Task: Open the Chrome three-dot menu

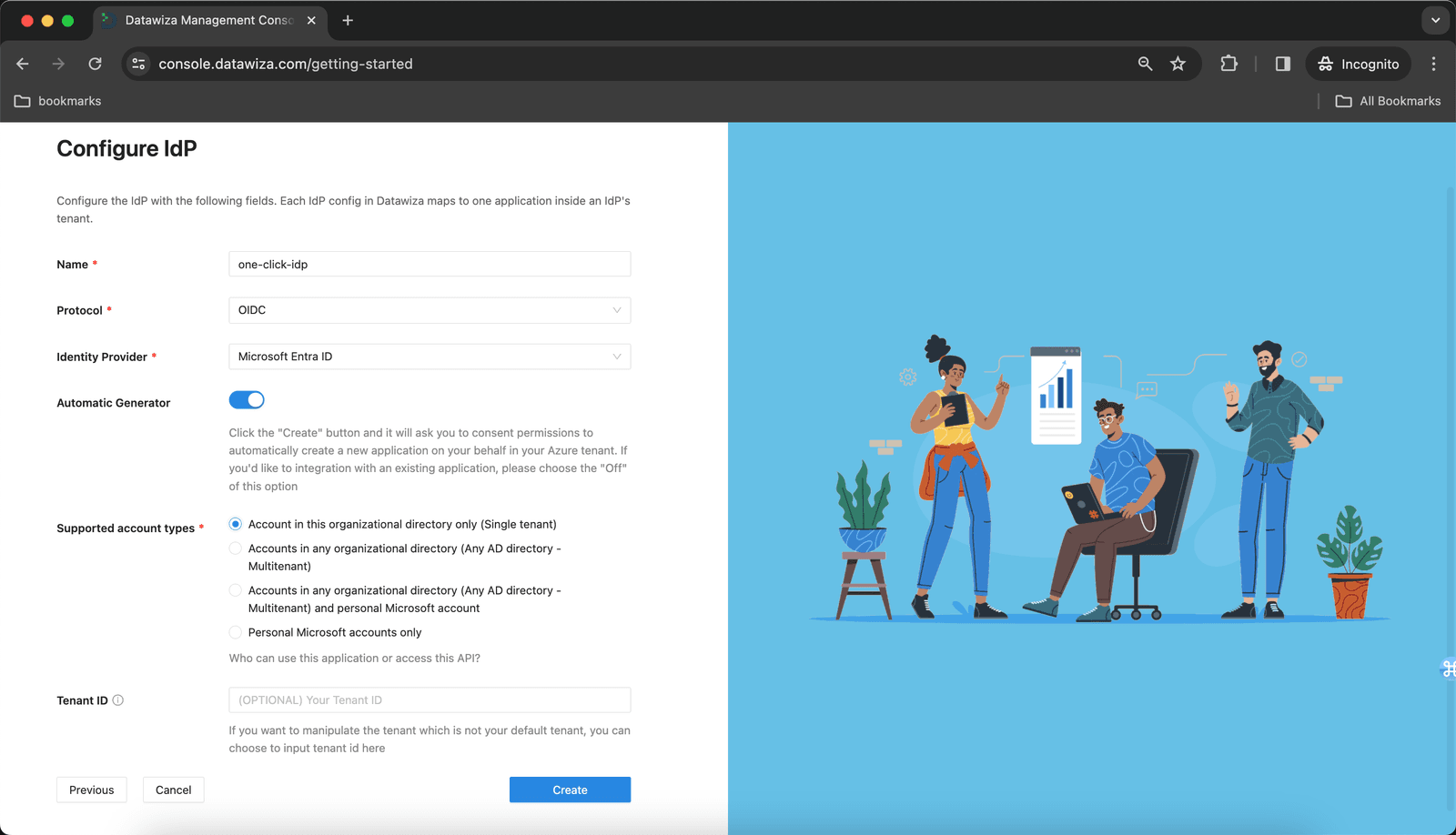Action: click(1433, 64)
